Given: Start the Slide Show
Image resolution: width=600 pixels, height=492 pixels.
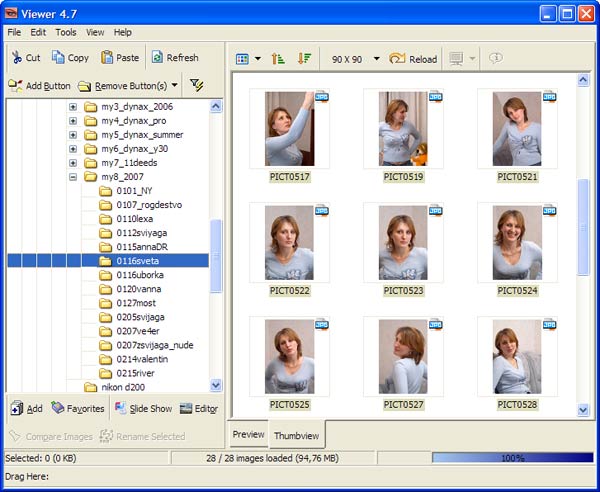Looking at the screenshot, I should [x=142, y=408].
